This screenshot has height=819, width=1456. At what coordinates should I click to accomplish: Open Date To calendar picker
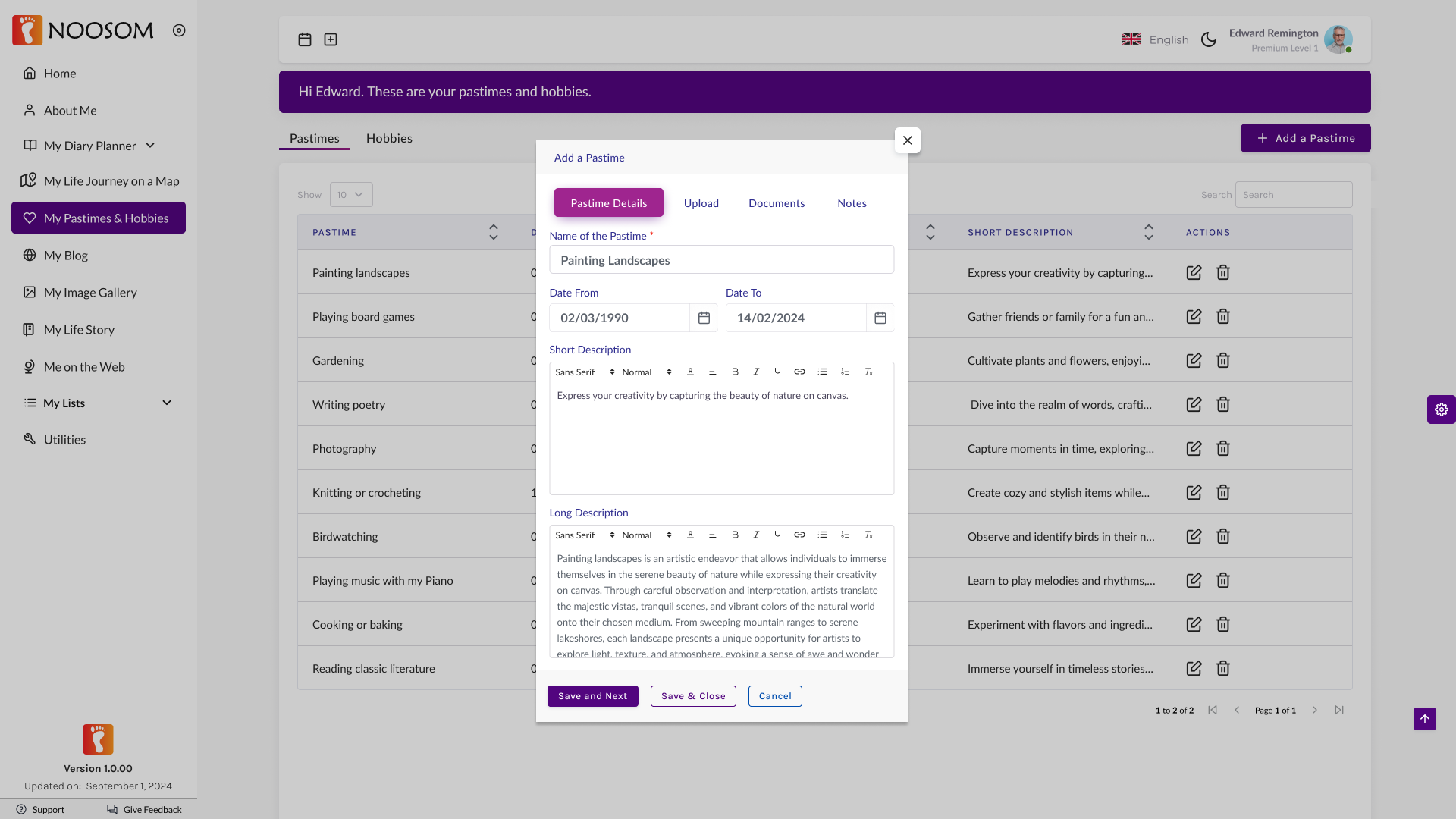[x=880, y=318]
